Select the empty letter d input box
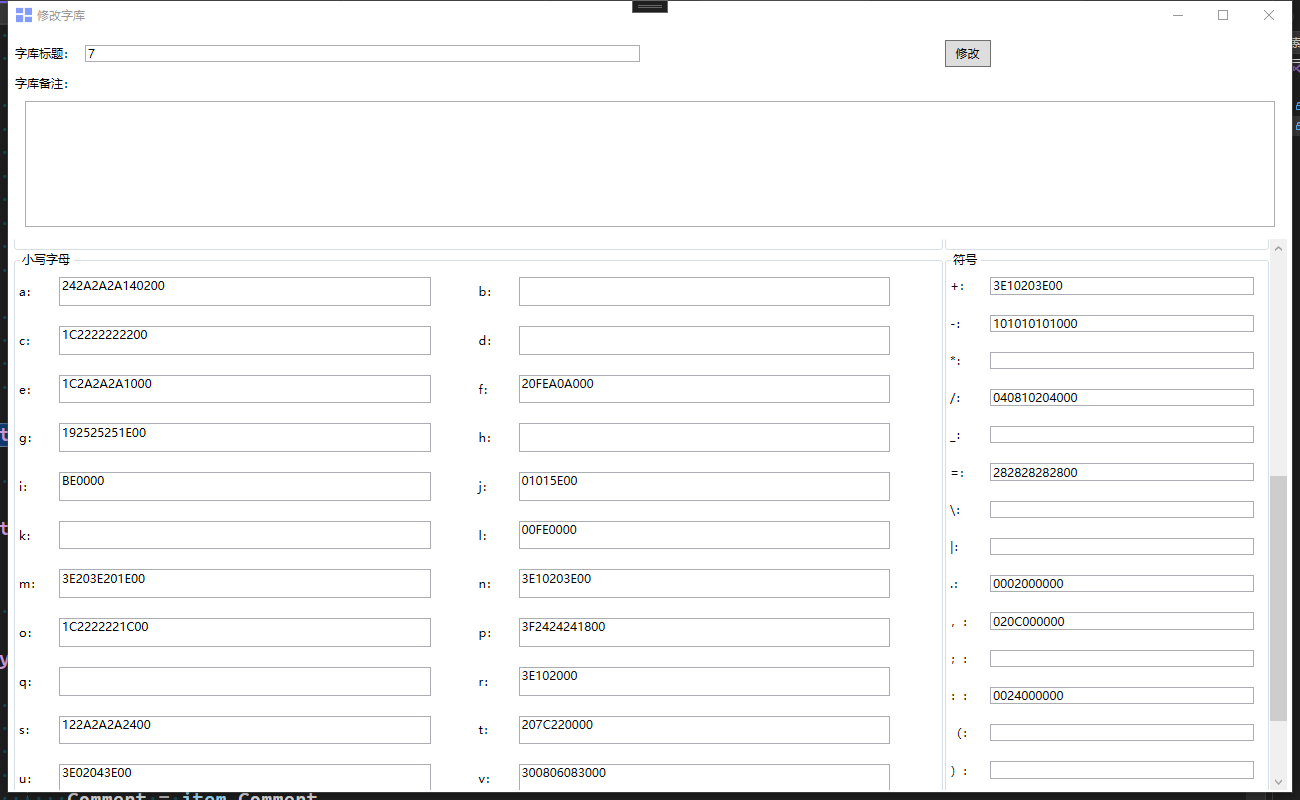 click(704, 340)
